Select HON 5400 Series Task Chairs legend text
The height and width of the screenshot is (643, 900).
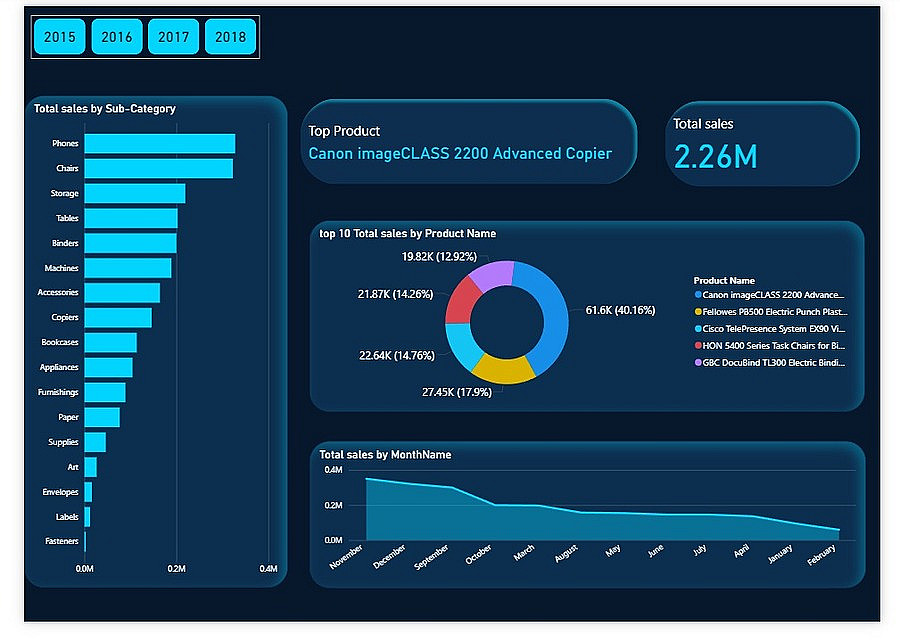(774, 346)
